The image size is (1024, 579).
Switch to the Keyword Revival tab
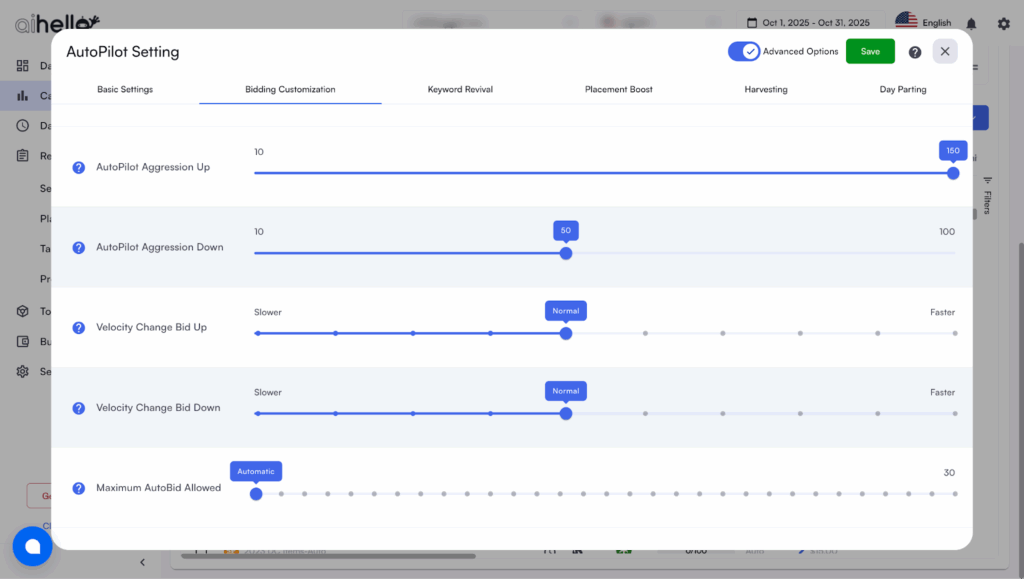460,90
